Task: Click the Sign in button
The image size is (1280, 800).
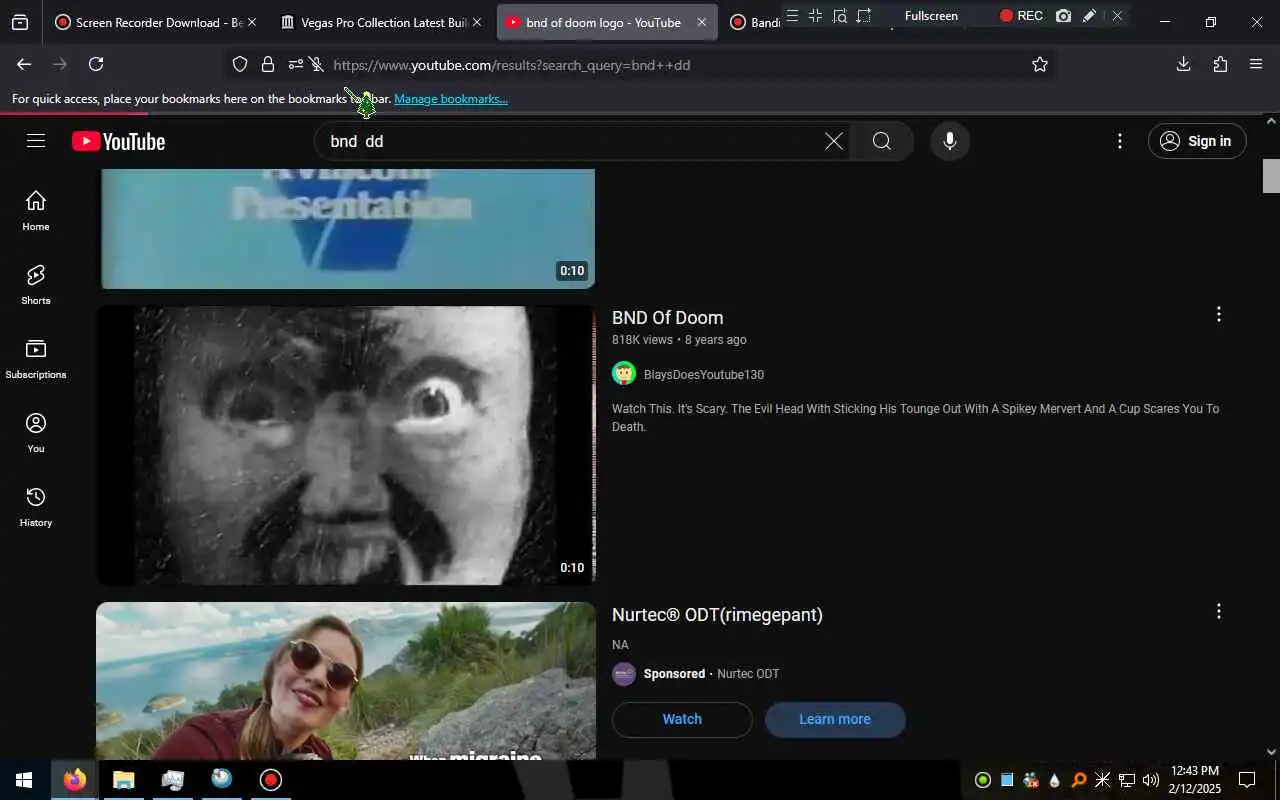Action: [1197, 141]
